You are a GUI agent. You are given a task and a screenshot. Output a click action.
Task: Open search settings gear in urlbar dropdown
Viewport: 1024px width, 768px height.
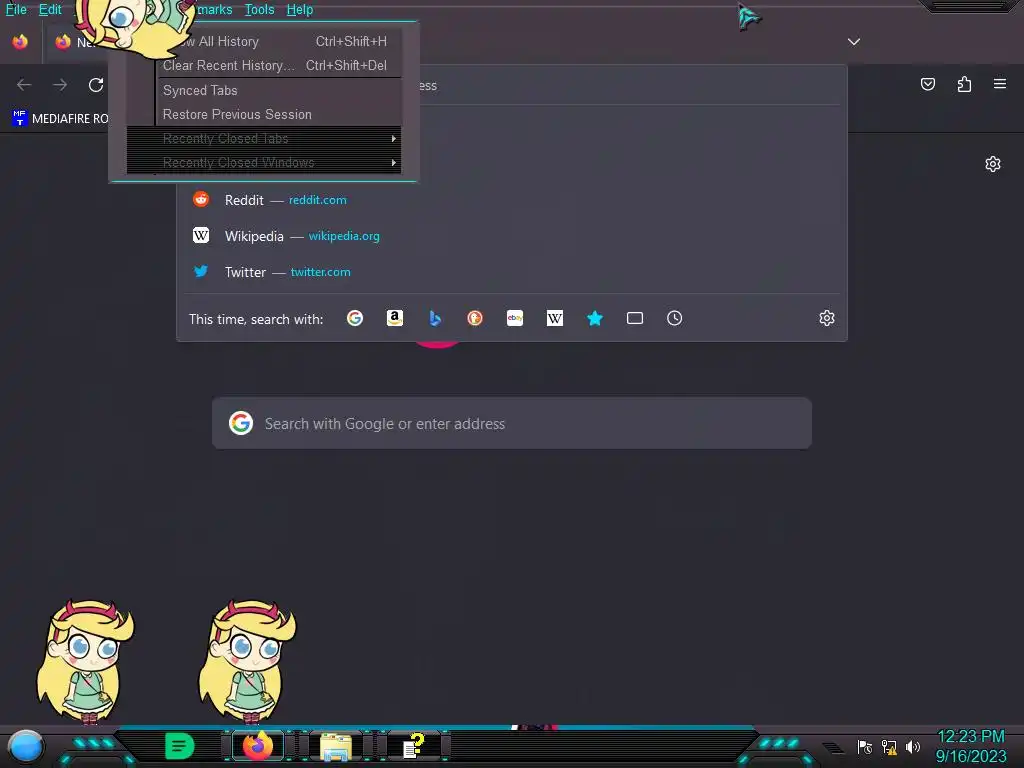pyautogui.click(x=827, y=318)
